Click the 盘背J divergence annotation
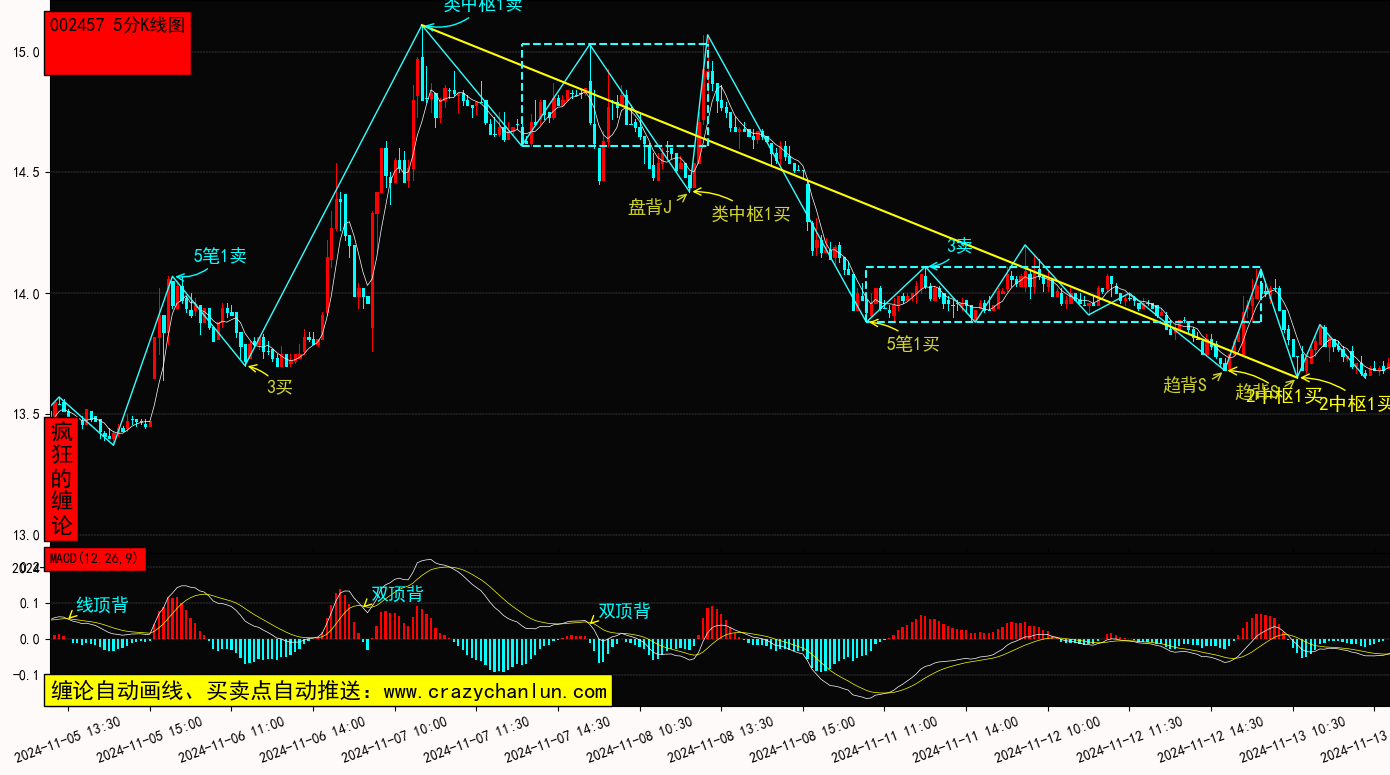This screenshot has height=775, width=1390. click(x=649, y=207)
